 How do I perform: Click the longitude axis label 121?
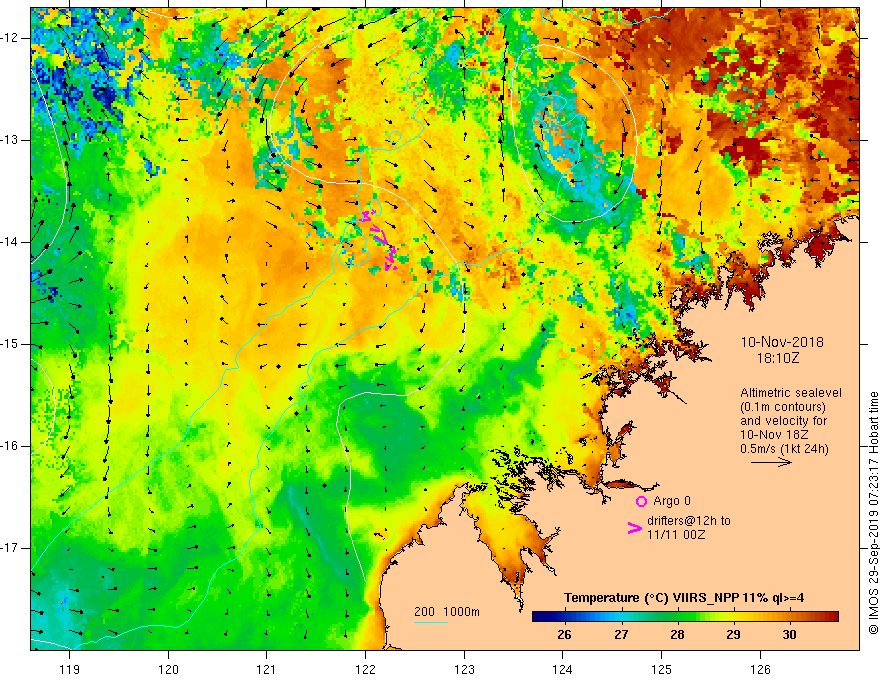click(x=267, y=669)
